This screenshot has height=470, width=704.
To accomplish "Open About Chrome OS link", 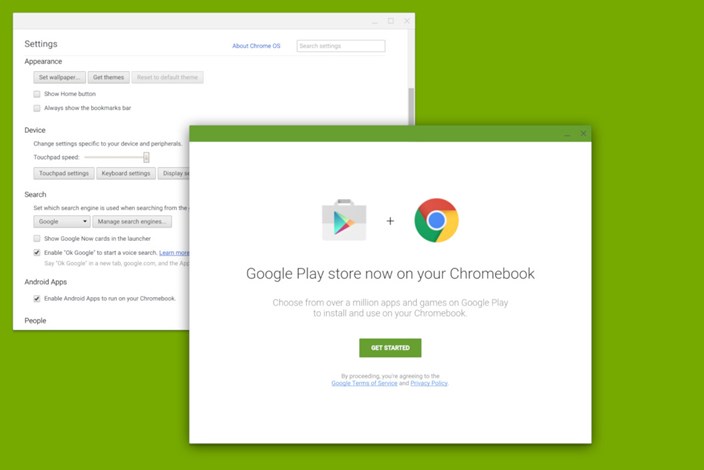I will pyautogui.click(x=256, y=46).
